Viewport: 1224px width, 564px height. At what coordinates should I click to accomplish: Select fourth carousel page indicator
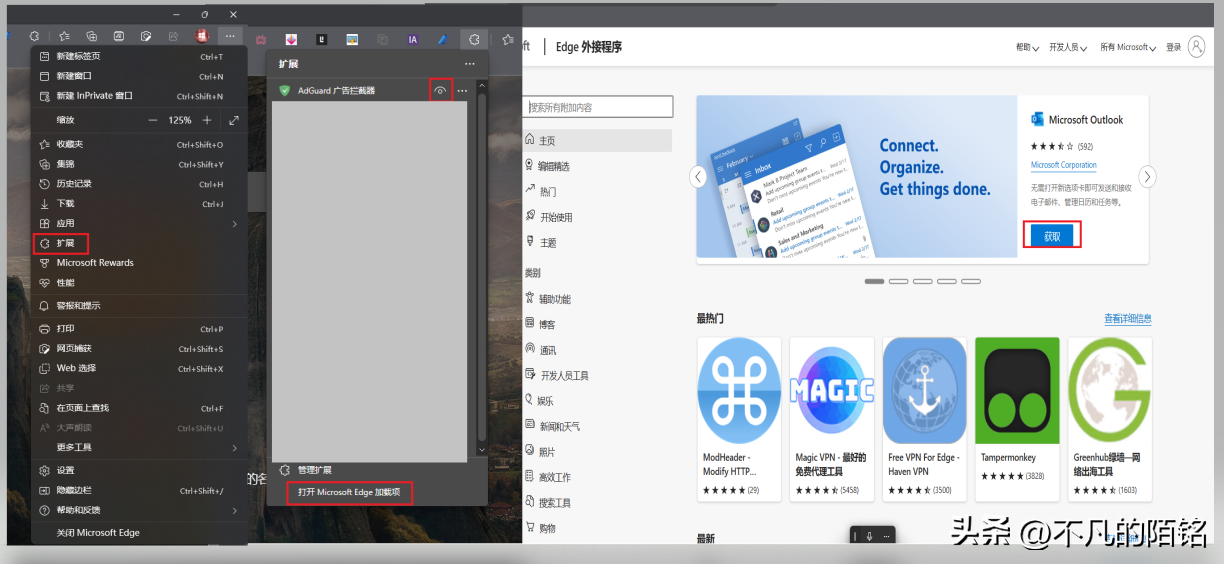click(x=946, y=281)
